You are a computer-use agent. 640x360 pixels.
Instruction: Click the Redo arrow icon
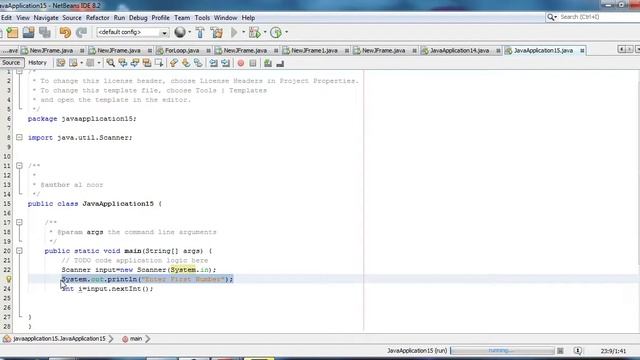pyautogui.click(x=82, y=32)
